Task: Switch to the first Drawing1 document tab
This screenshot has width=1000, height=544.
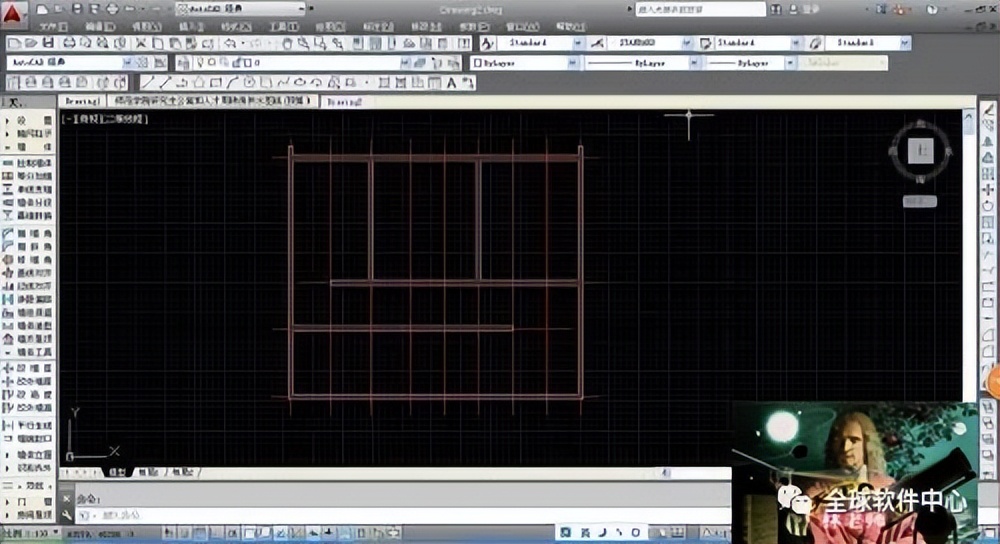Action: [x=82, y=102]
